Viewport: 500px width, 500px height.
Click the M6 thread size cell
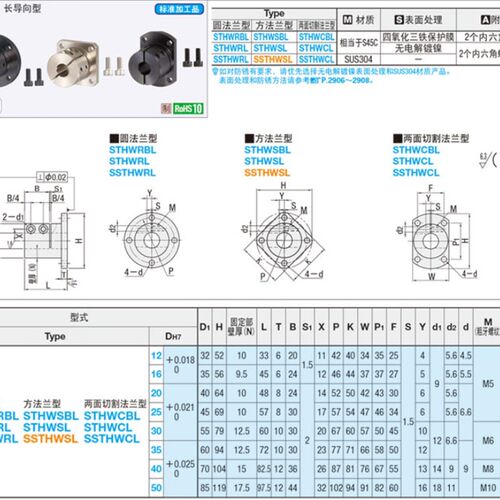488,441
